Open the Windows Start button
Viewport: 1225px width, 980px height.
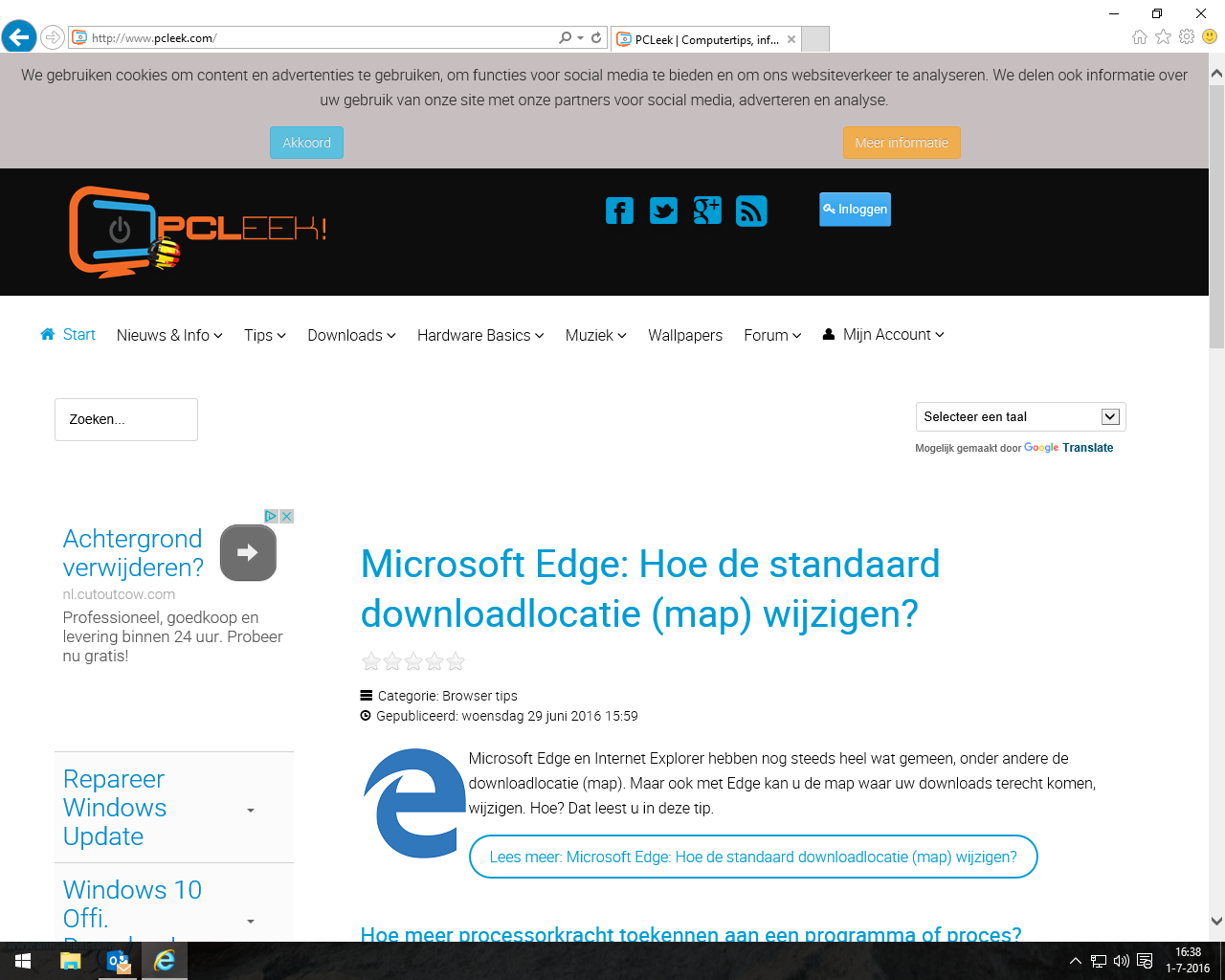click(23, 961)
